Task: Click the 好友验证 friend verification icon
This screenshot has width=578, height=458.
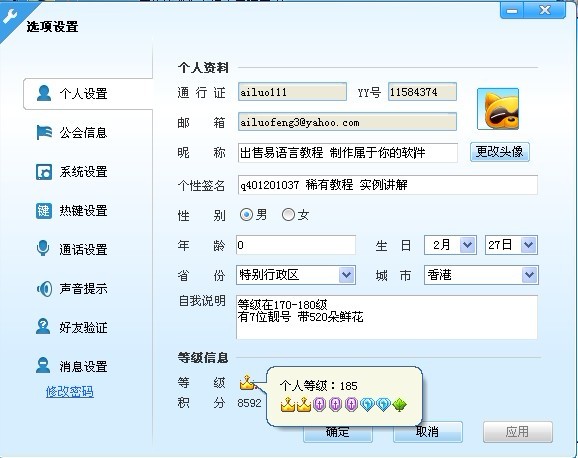Action: (43, 326)
